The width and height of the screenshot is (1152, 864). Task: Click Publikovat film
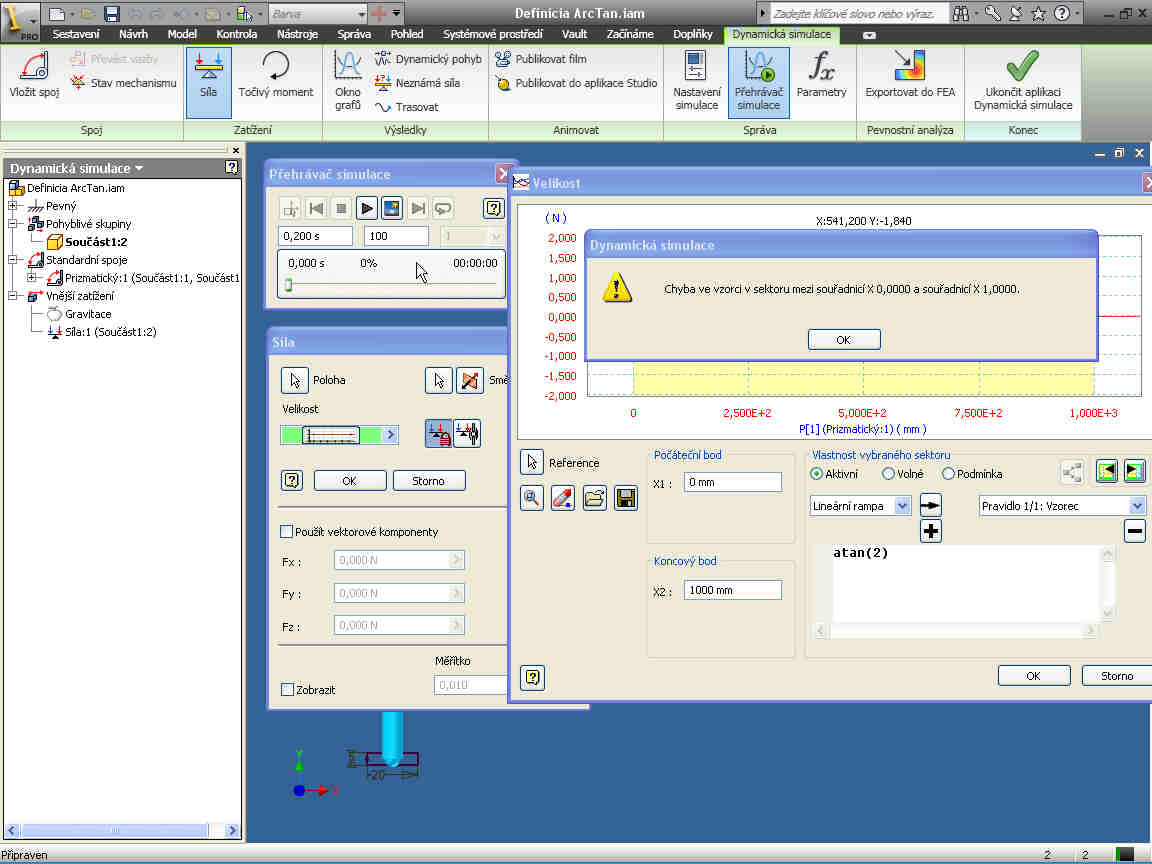[541, 59]
